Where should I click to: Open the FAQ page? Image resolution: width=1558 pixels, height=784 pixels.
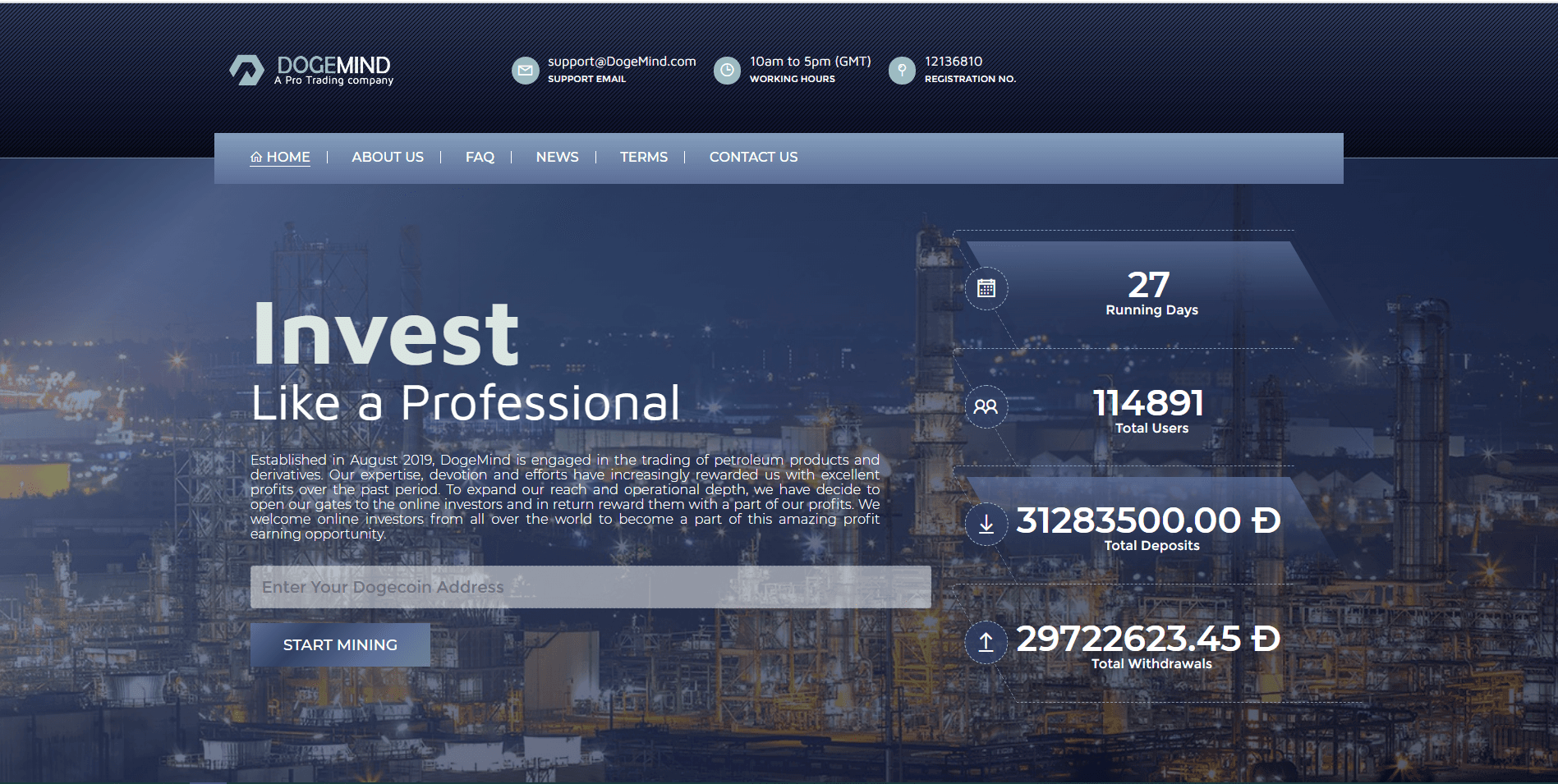coord(480,157)
